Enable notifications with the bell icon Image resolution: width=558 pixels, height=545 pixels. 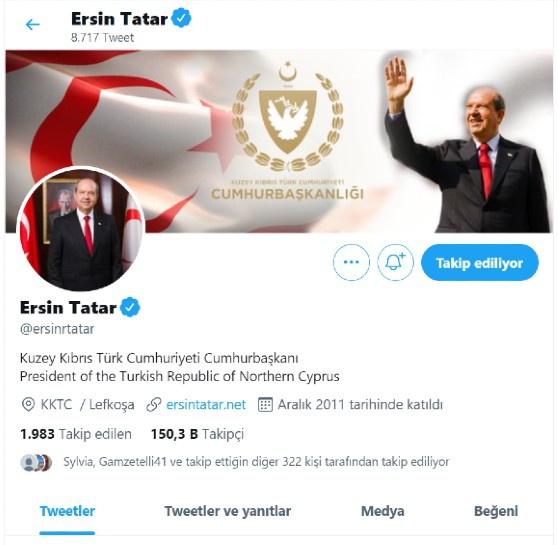[395, 262]
